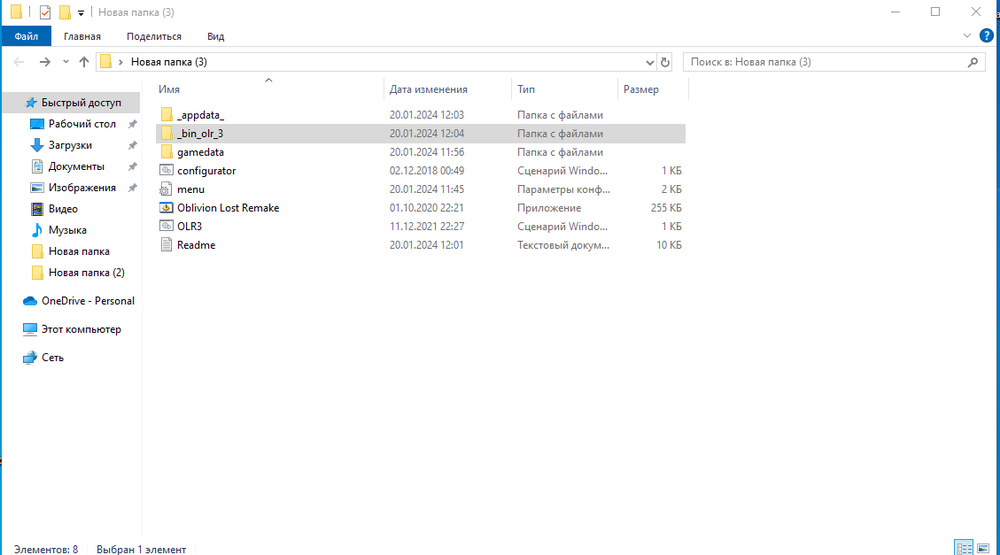Open recent locations dropdown arrow
Viewport: 1000px width, 555px height.
pyautogui.click(x=66, y=62)
